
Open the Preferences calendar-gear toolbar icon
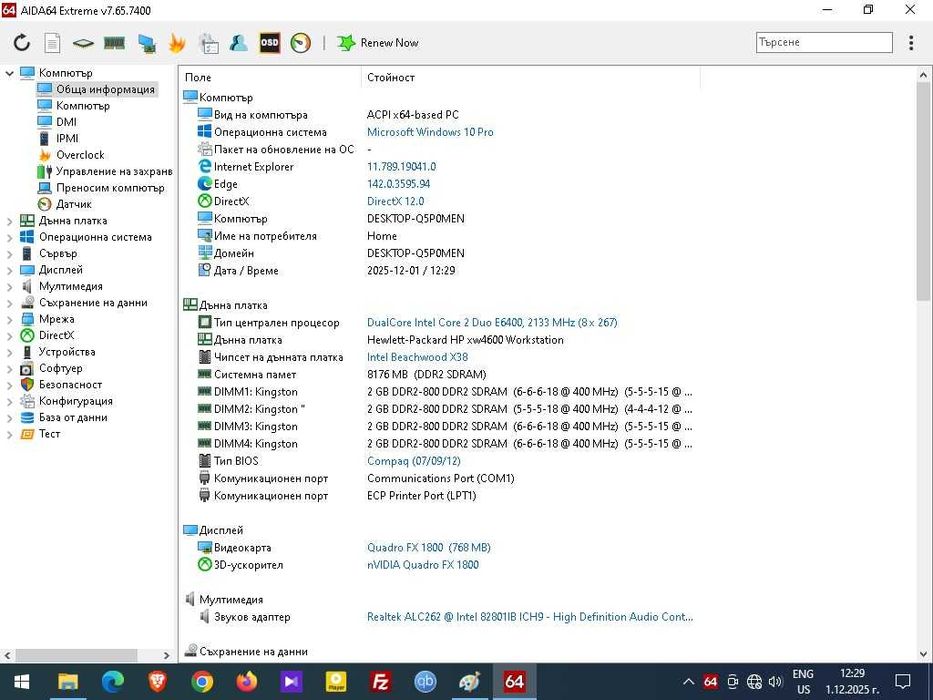(209, 43)
